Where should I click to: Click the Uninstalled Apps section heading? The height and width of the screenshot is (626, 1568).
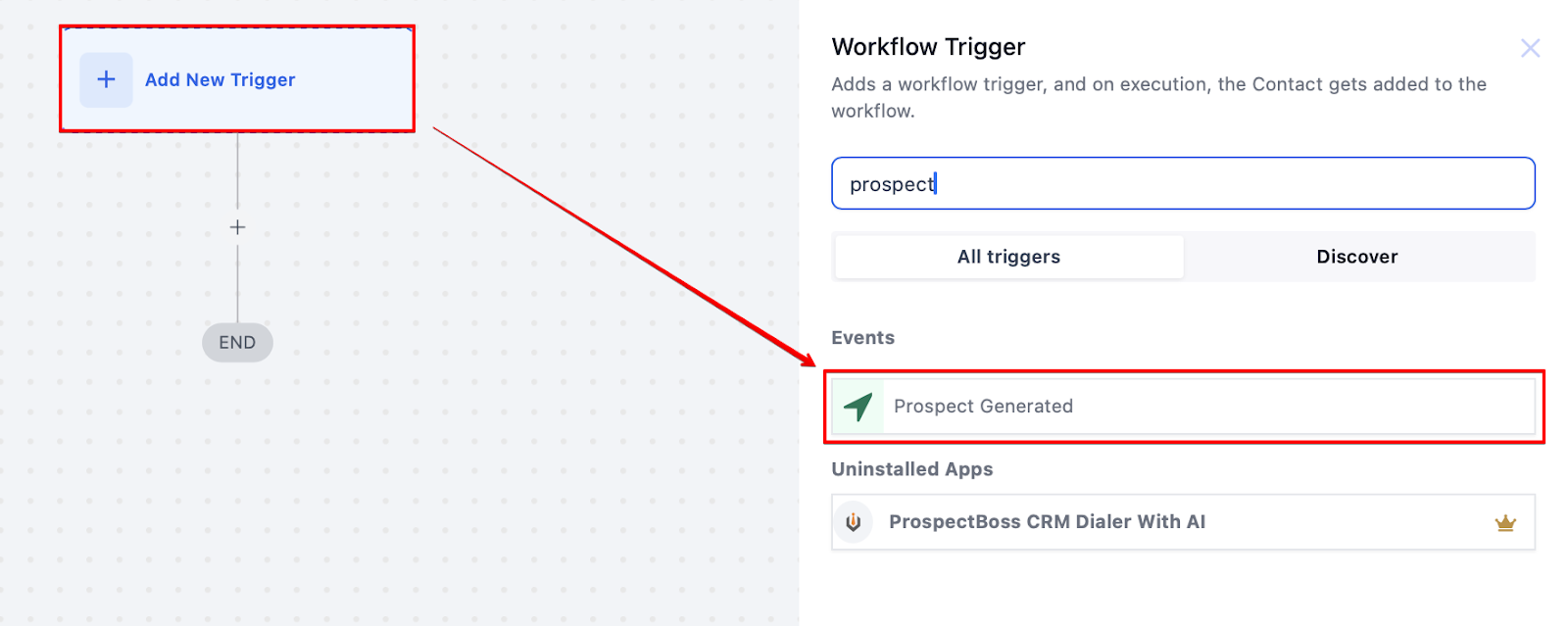911,469
